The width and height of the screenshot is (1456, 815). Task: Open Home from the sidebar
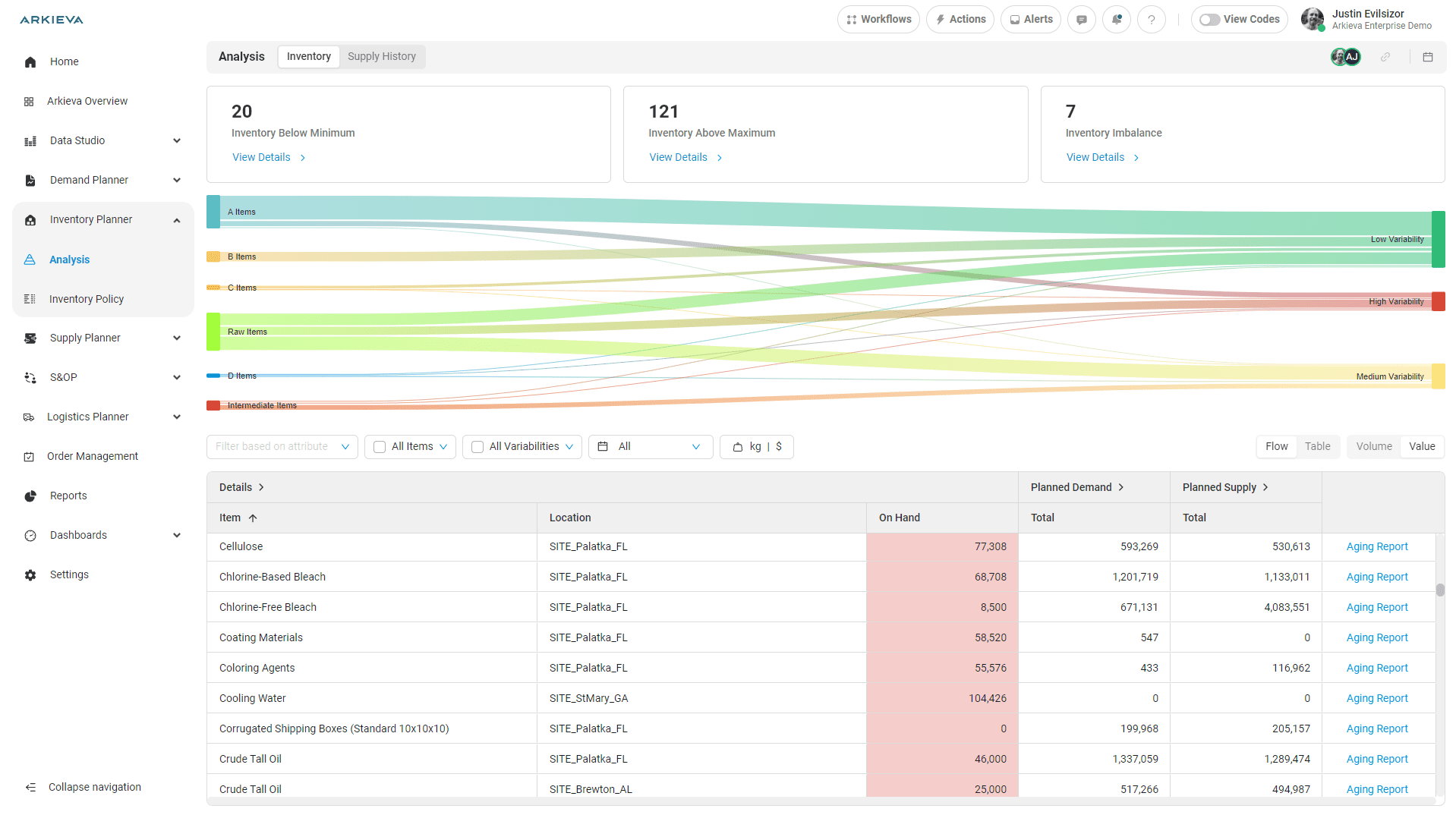pyautogui.click(x=65, y=61)
